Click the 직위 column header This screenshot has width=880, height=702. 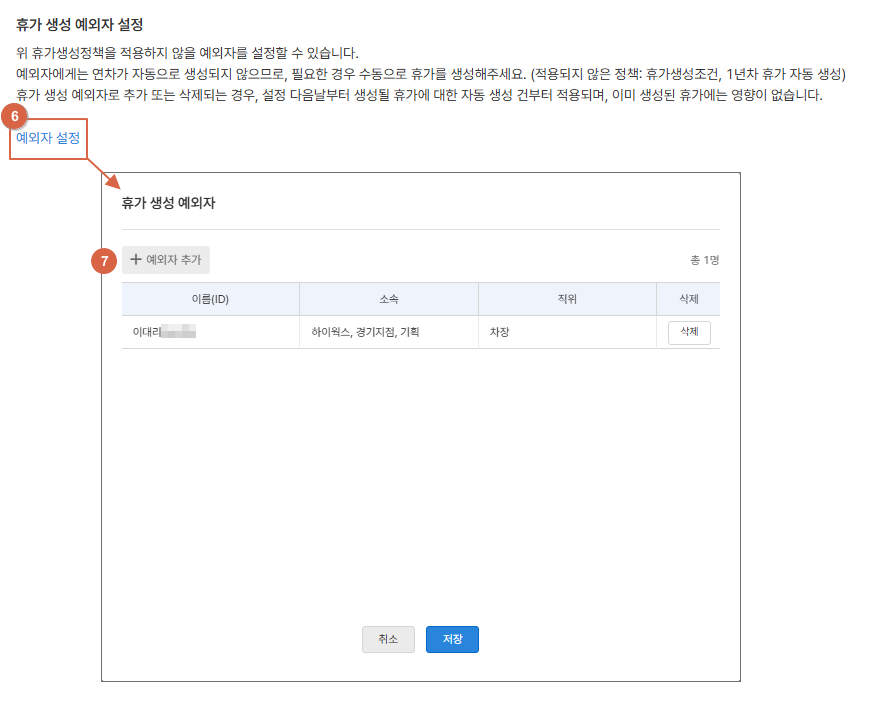click(x=567, y=299)
